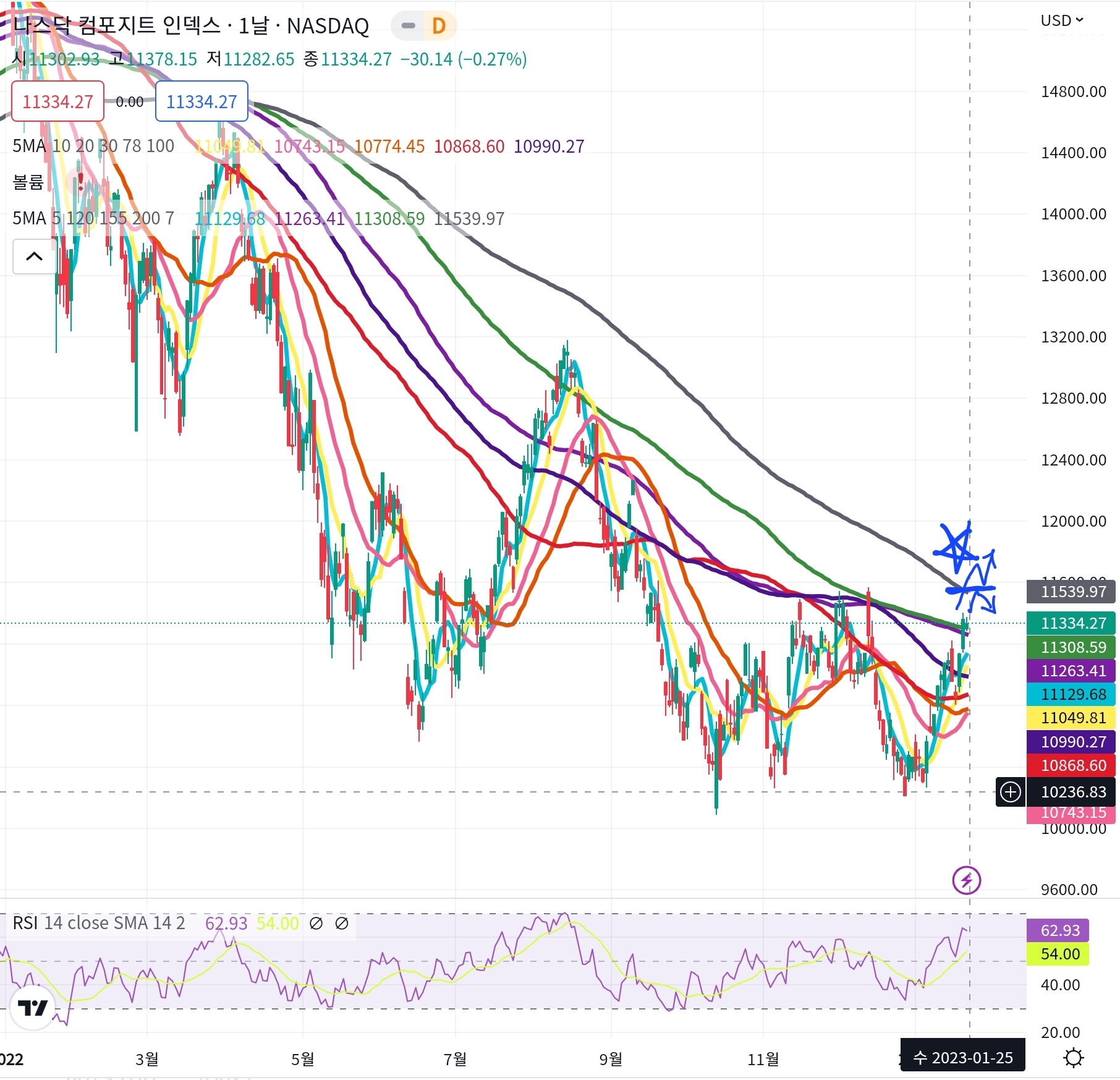Click the −30.14 (−0.27%) change value
This screenshot has width=1120, height=1080.
tap(464, 59)
